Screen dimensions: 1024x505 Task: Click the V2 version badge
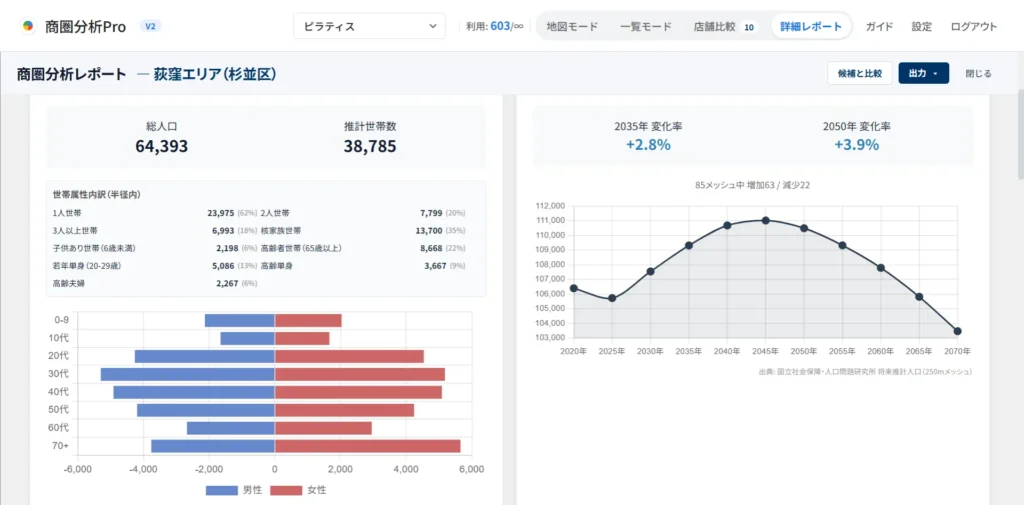point(151,26)
